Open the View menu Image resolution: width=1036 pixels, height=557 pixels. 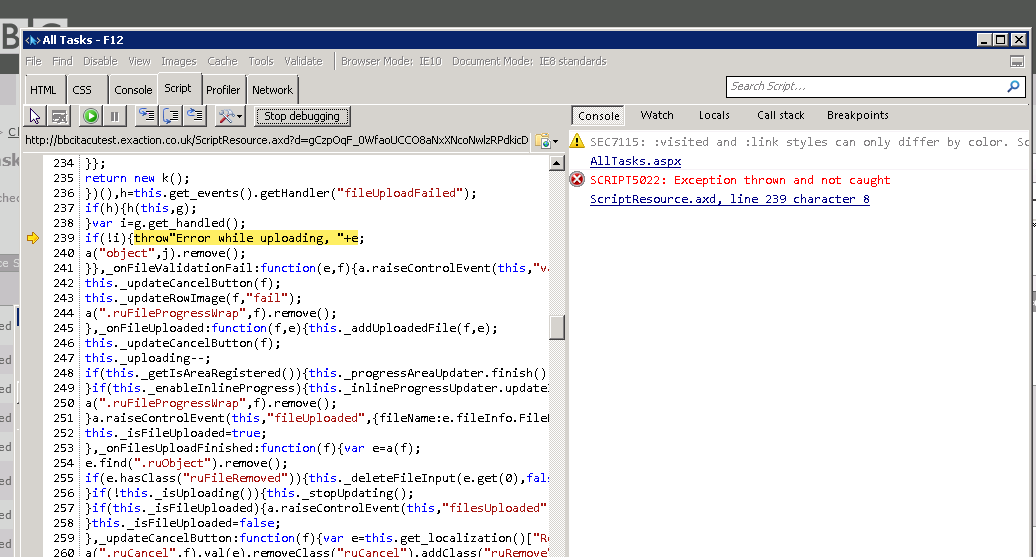(x=139, y=61)
